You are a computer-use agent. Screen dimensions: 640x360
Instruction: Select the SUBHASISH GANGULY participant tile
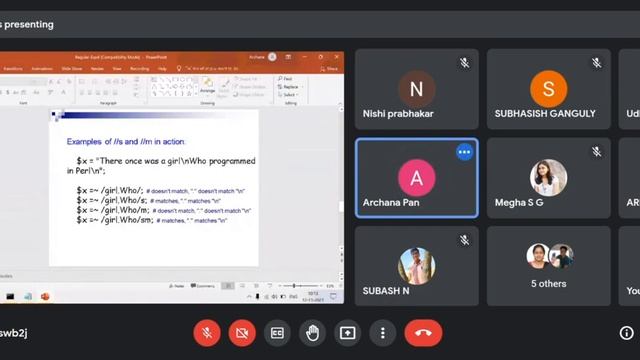coord(549,89)
